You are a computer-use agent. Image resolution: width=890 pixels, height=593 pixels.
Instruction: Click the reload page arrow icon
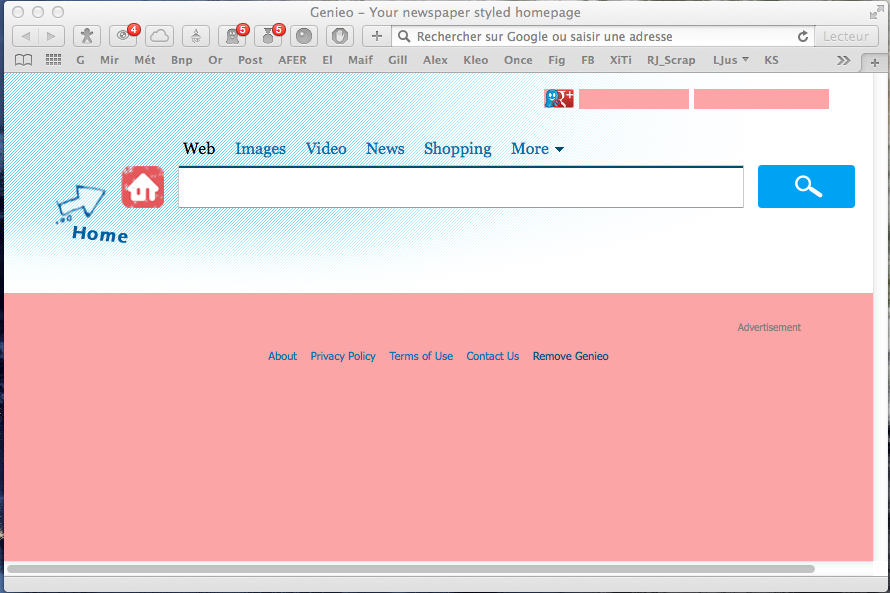click(802, 36)
